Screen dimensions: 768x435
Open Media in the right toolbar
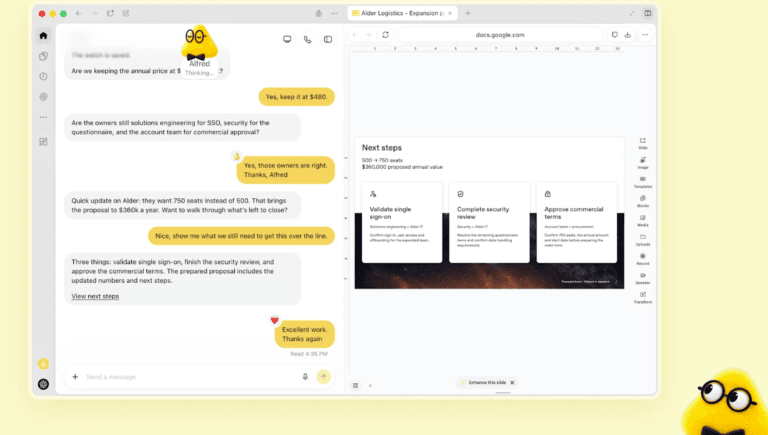(643, 220)
